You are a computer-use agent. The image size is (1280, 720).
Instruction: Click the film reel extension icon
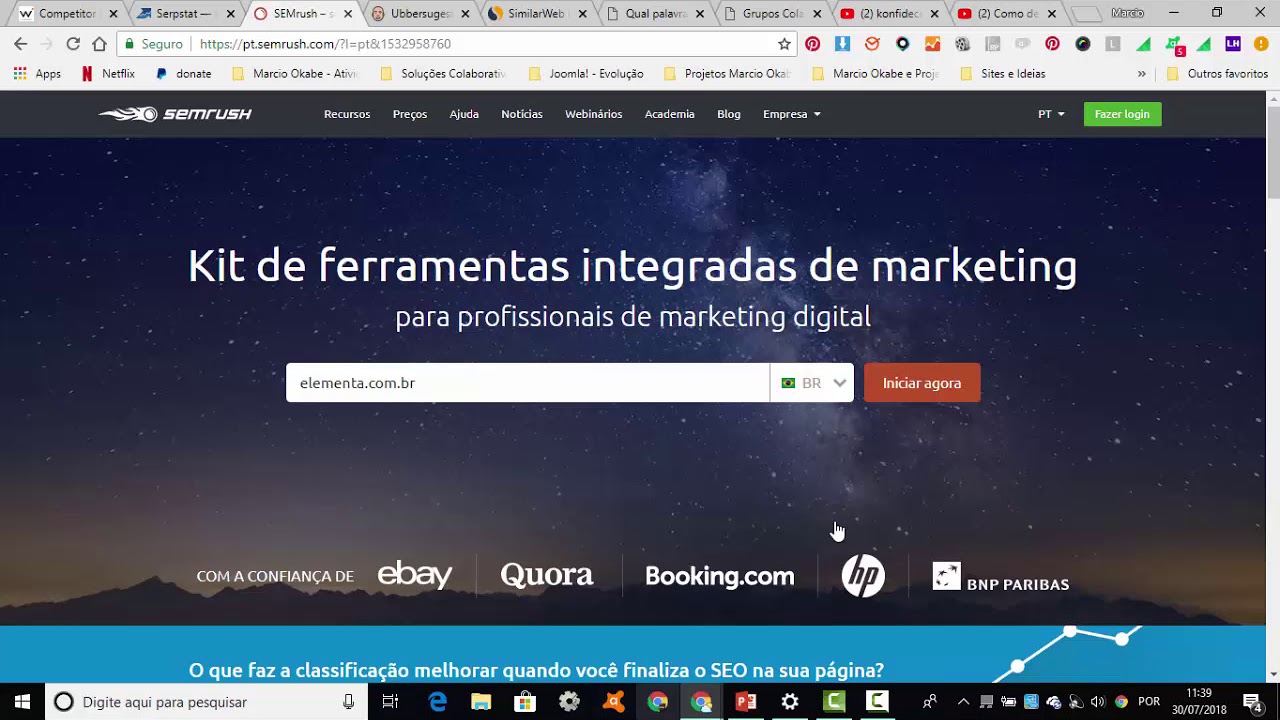coord(963,44)
